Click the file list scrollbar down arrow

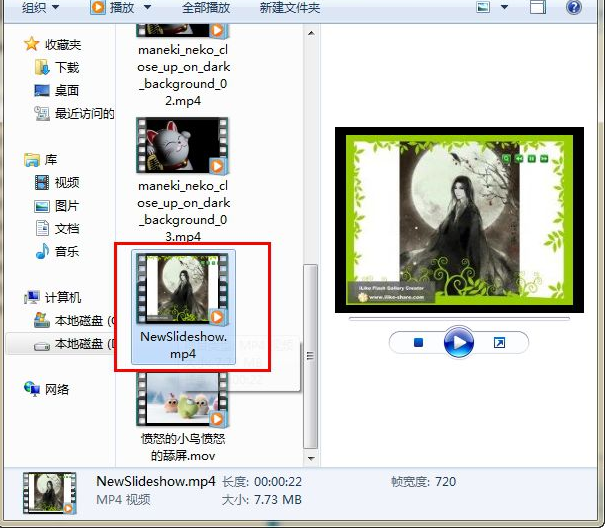tap(311, 459)
